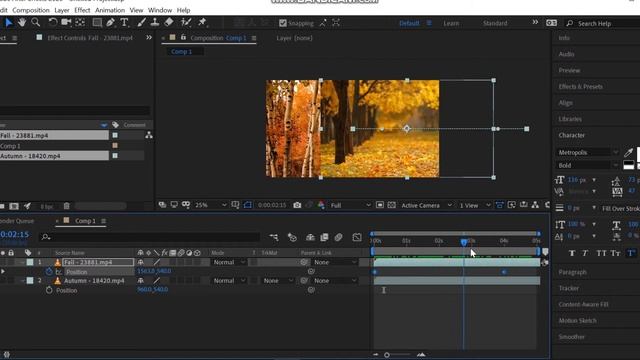Open the Effect menu
Screen dimensions: 640x360
(x=82, y=10)
